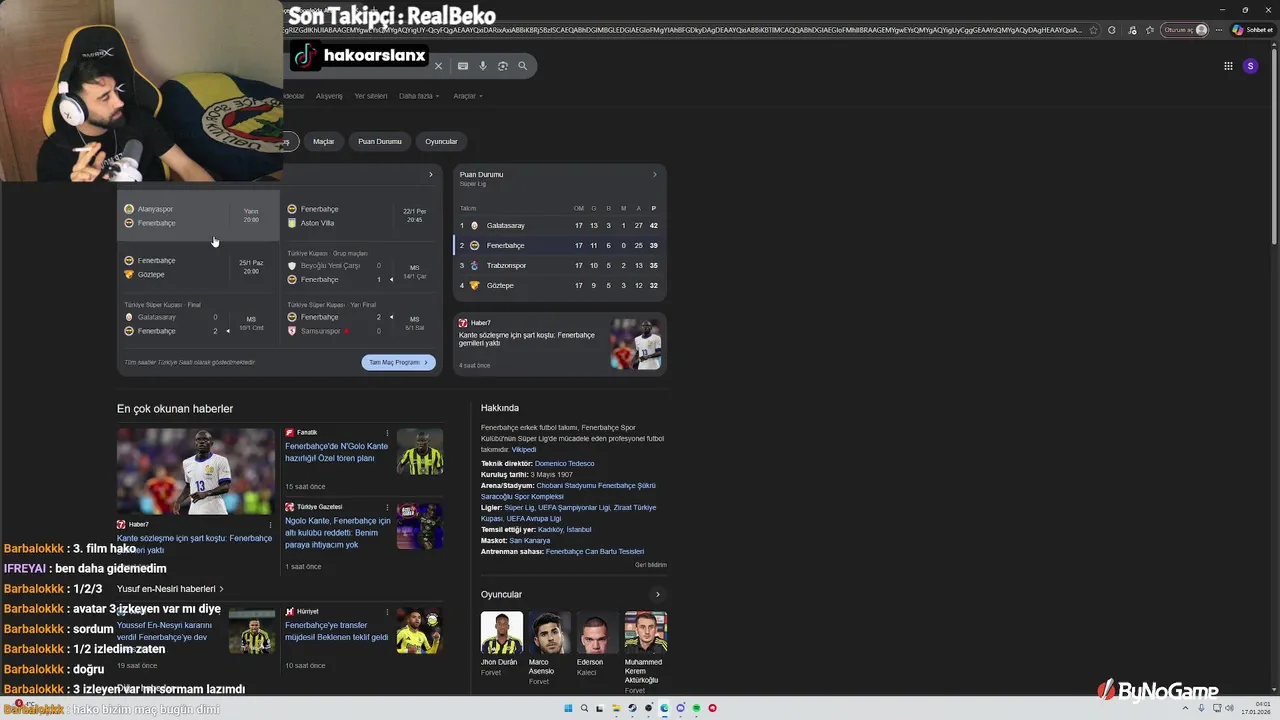Bookmark the page with the star icon
Screen dimensions: 1280x720
coord(1094,30)
